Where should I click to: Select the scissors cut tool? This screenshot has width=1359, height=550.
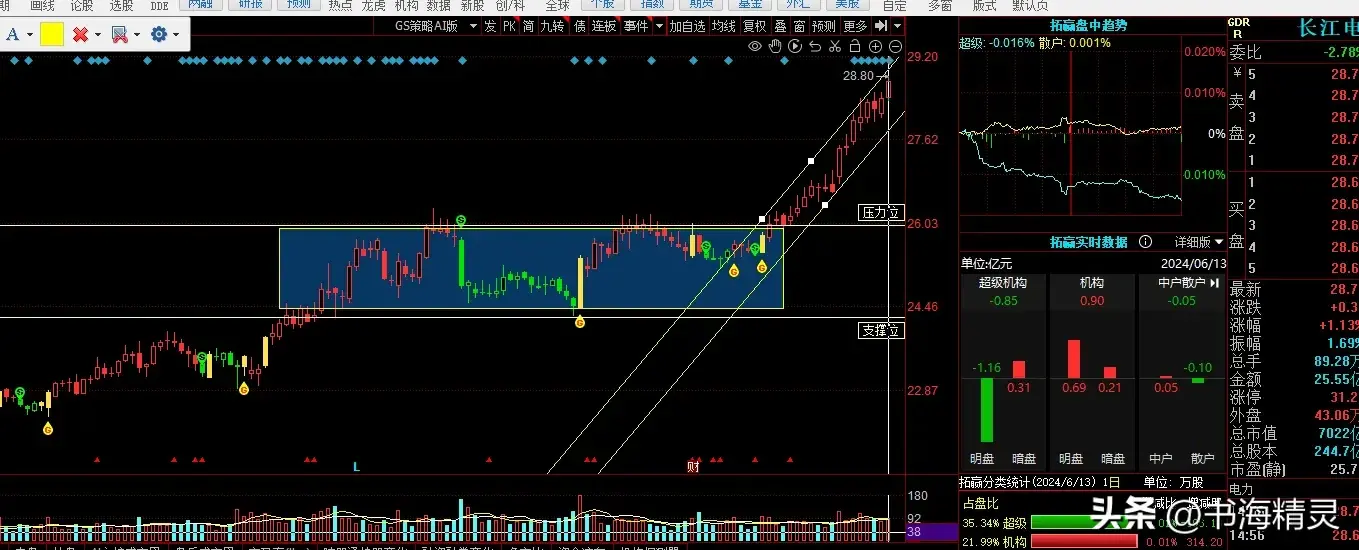pyautogui.click(x=835, y=46)
